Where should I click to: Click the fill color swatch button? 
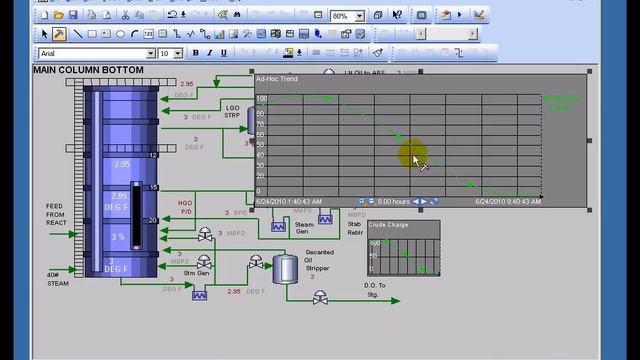point(288,53)
